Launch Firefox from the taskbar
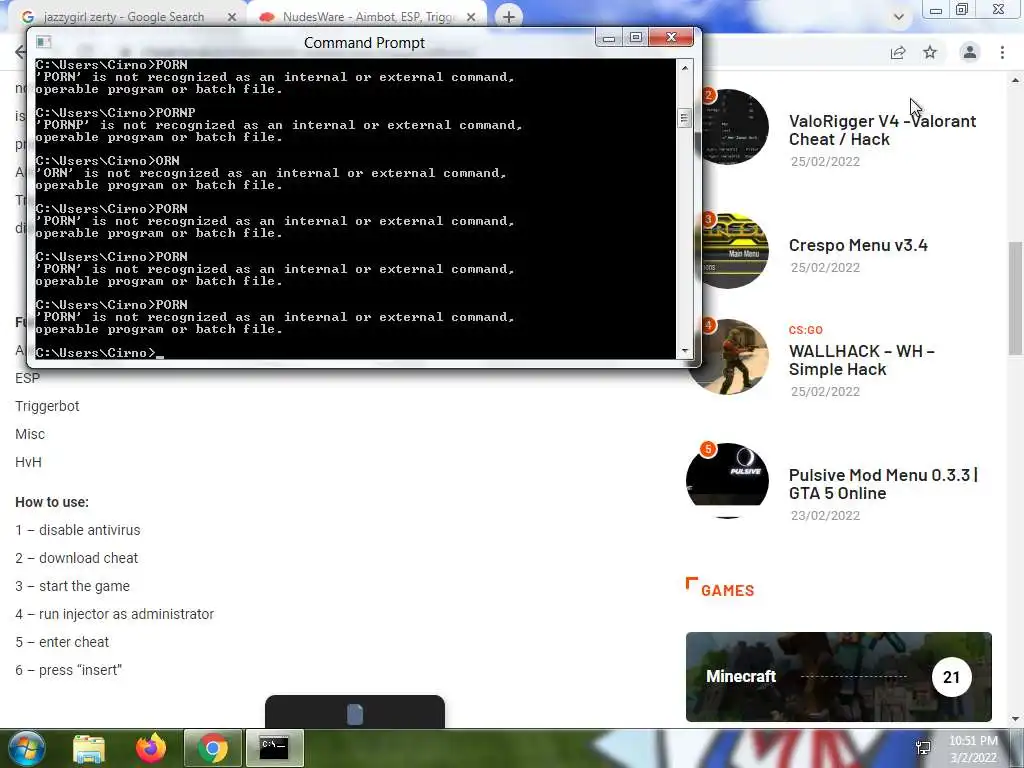The image size is (1024, 768). pyautogui.click(x=151, y=748)
